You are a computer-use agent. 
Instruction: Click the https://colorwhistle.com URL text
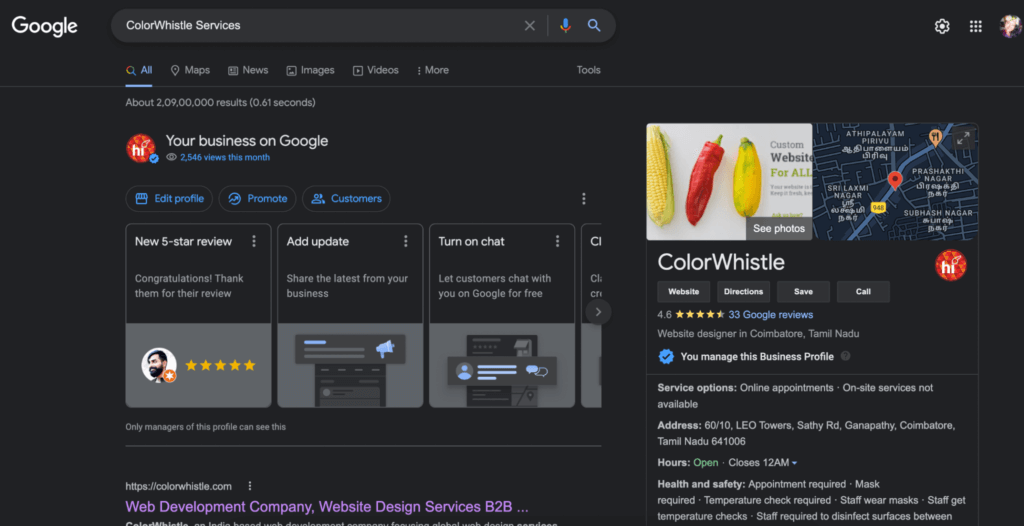click(178, 486)
